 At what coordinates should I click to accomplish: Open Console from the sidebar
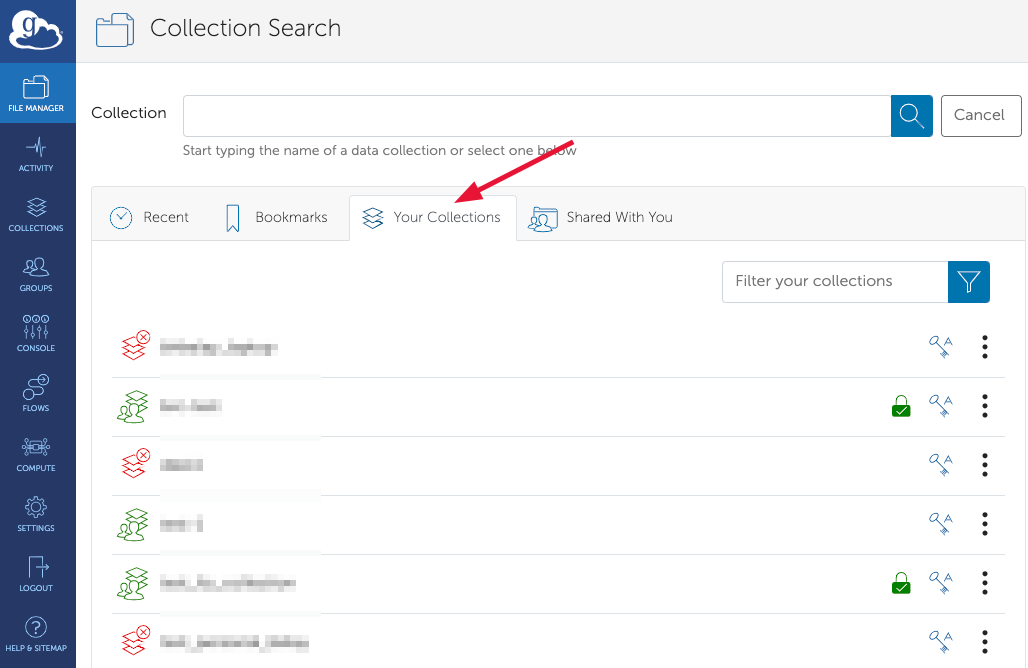(x=37, y=333)
